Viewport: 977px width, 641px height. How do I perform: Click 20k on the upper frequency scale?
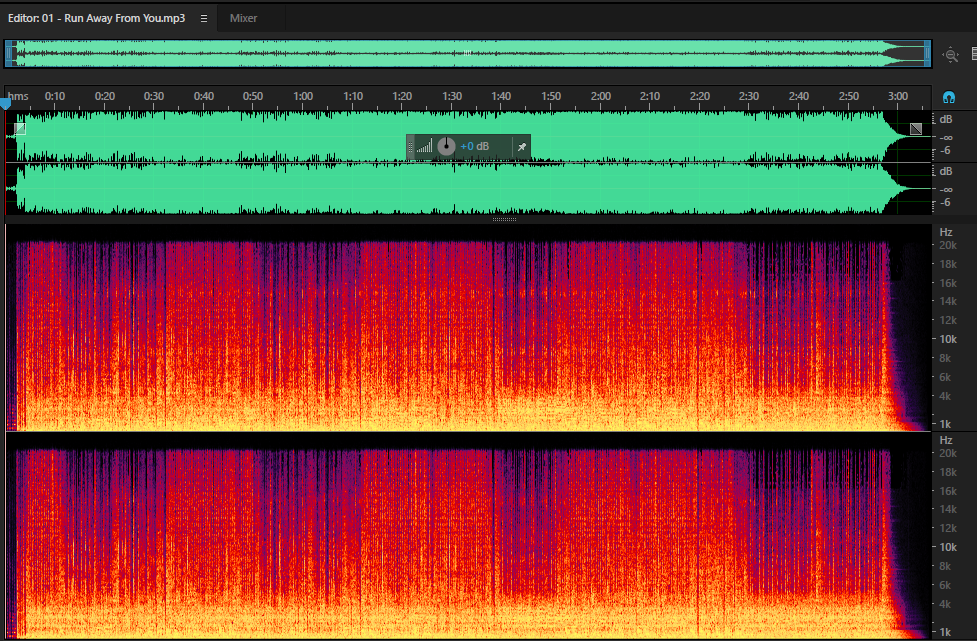[x=948, y=245]
